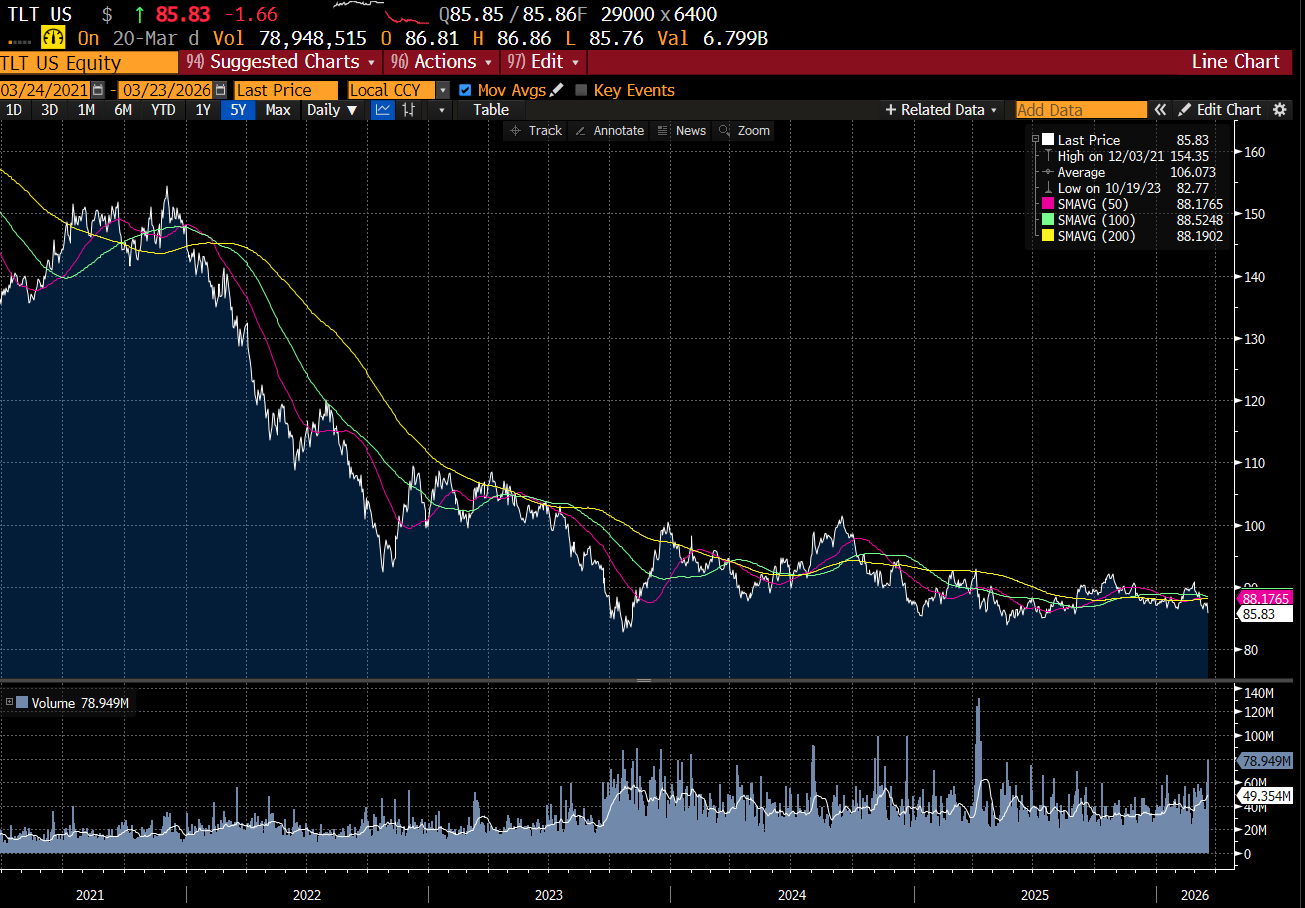
Task: Open the start date calendar picker icon
Action: (97, 90)
